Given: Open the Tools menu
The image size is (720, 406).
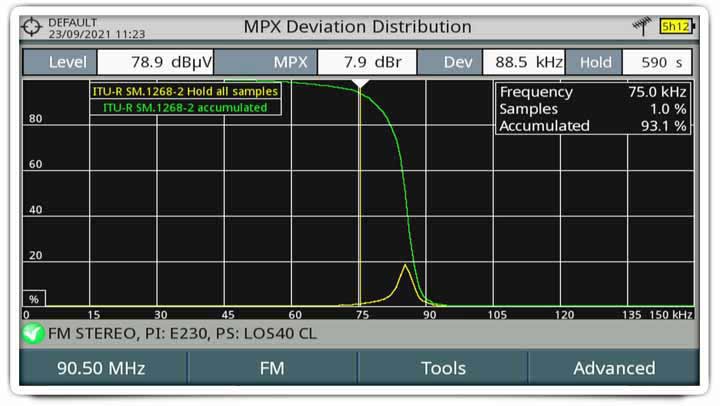Looking at the screenshot, I should [443, 368].
